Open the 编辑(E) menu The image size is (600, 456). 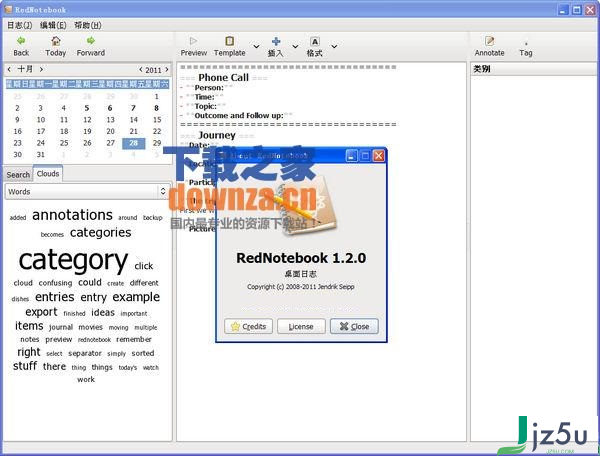pyautogui.click(x=53, y=25)
